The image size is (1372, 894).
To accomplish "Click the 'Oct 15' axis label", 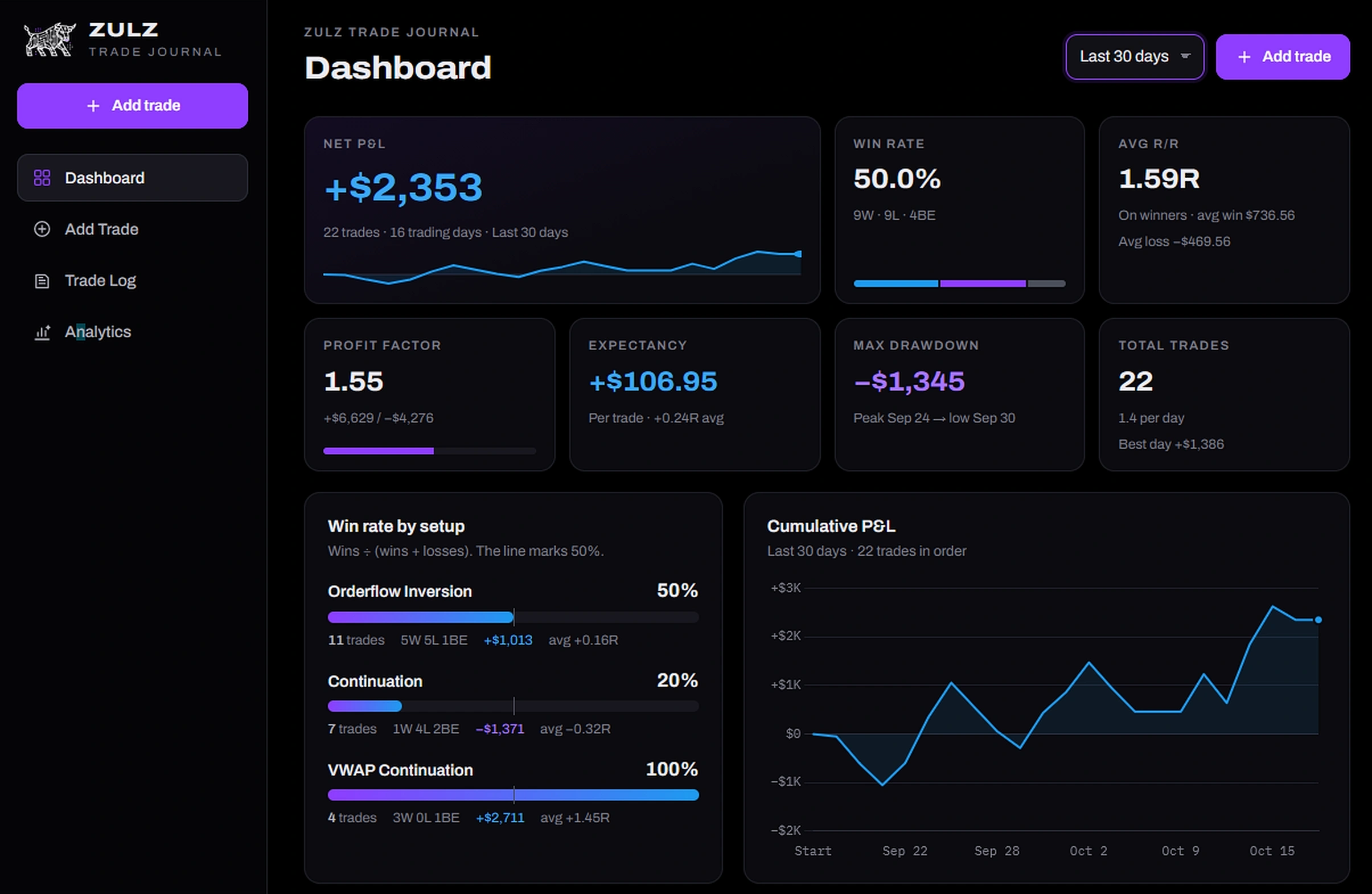I will tap(1272, 851).
